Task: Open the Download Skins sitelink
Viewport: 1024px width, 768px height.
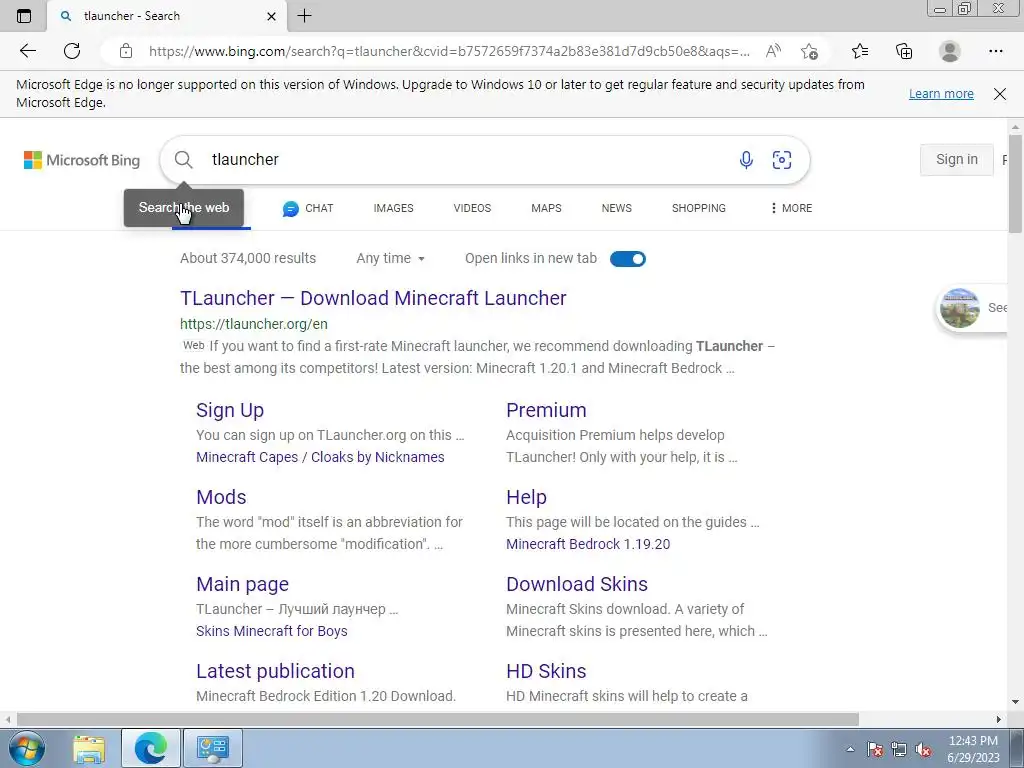Action: [x=577, y=584]
